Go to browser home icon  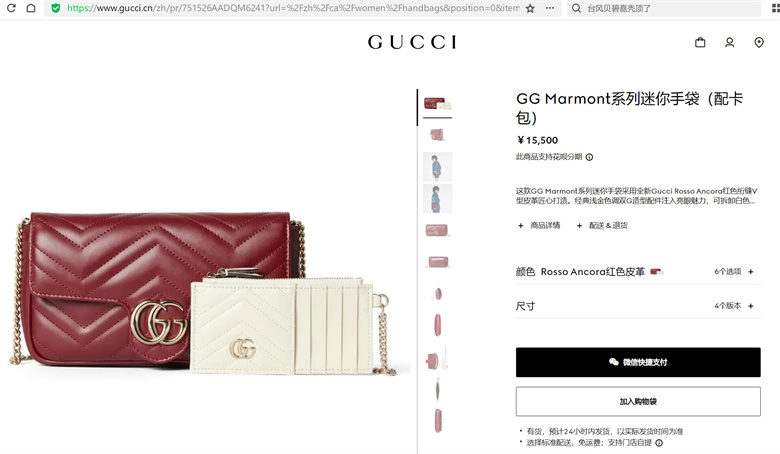pyautogui.click(x=31, y=8)
